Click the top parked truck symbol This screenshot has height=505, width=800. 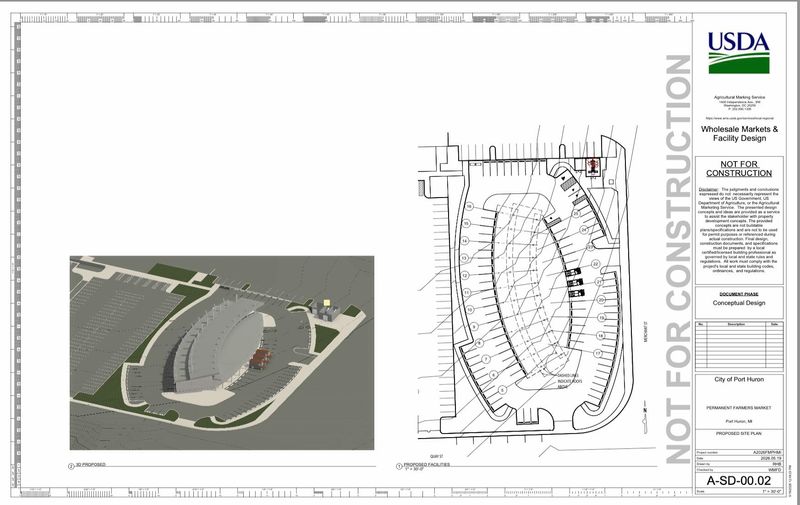coord(574,272)
